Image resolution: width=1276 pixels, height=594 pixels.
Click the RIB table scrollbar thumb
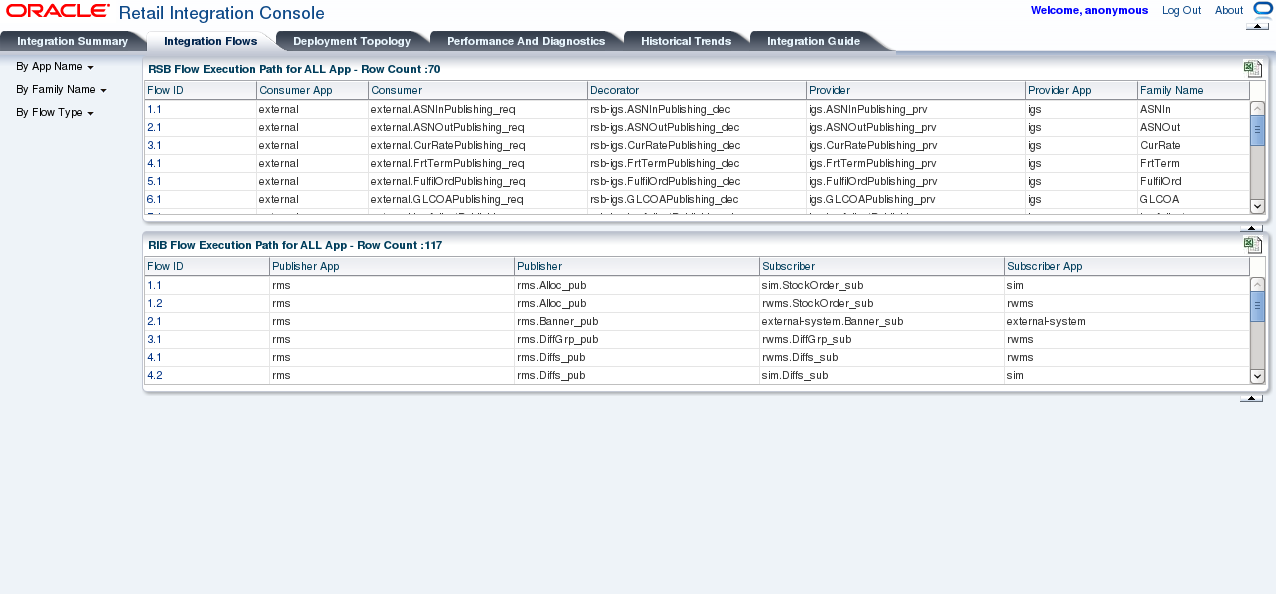point(1257,306)
